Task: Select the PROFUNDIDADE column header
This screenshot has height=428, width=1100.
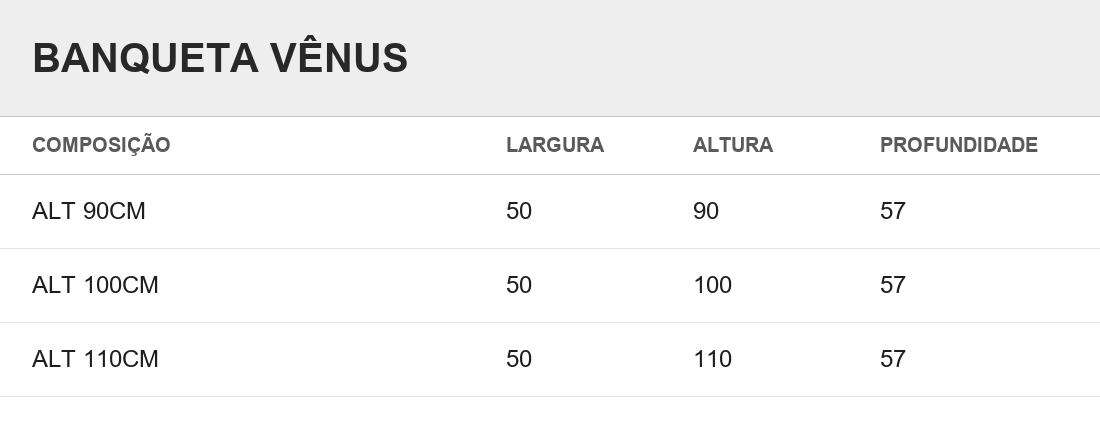Action: pyautogui.click(x=958, y=145)
